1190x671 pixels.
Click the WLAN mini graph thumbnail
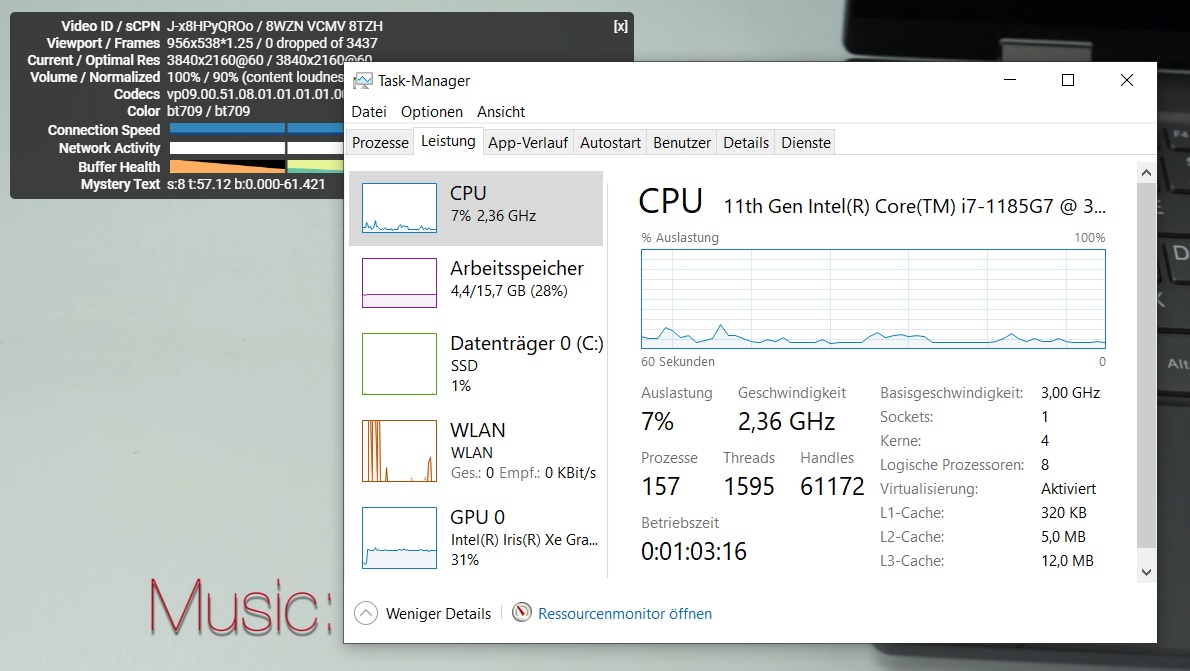coord(399,451)
